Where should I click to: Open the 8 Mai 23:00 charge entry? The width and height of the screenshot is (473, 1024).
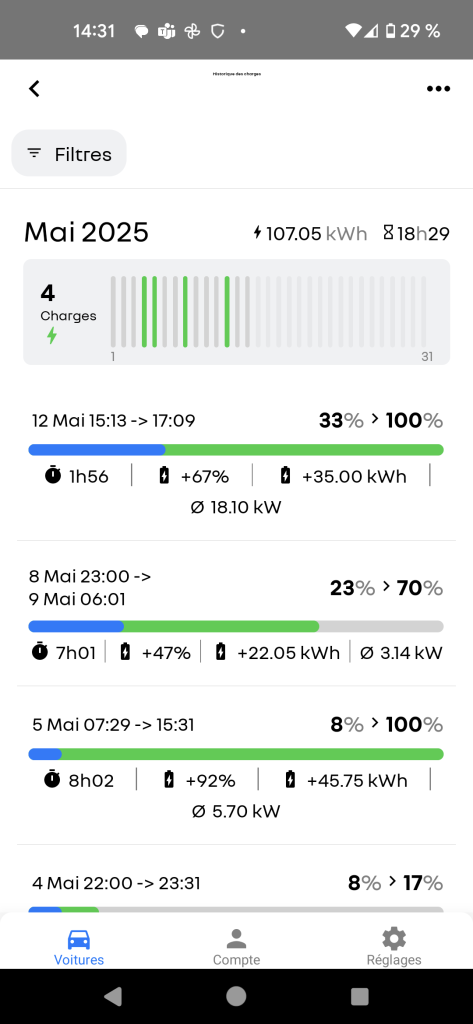[236, 613]
